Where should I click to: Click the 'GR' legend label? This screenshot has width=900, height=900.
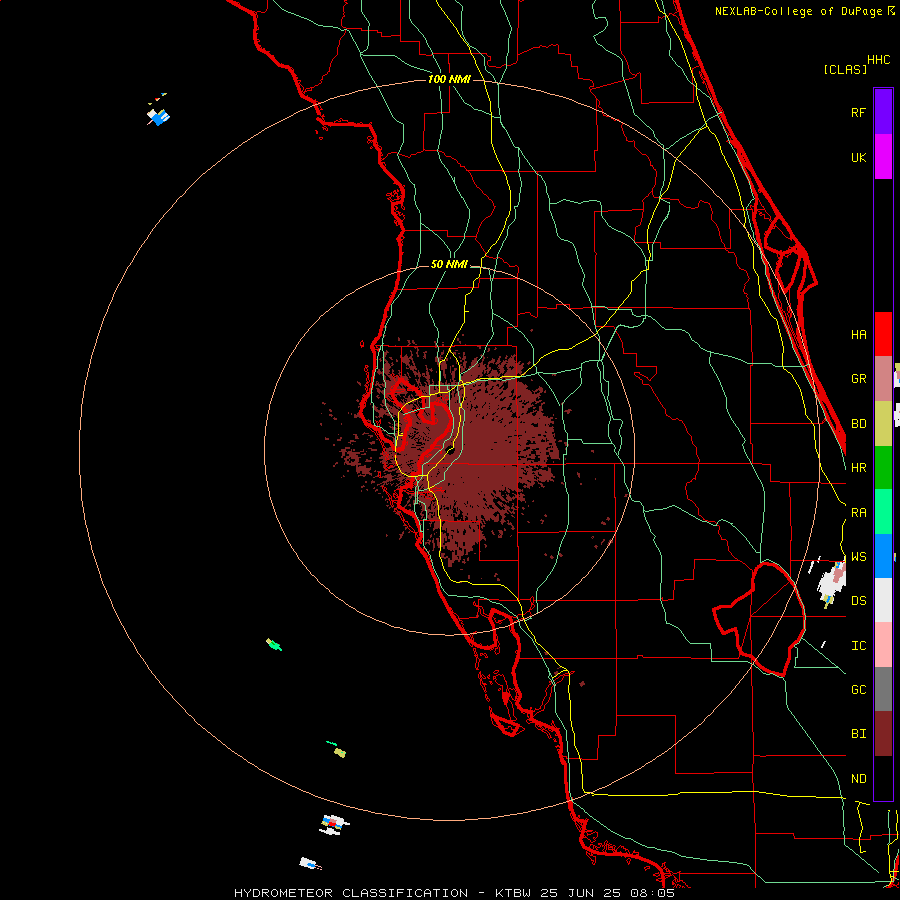(859, 379)
